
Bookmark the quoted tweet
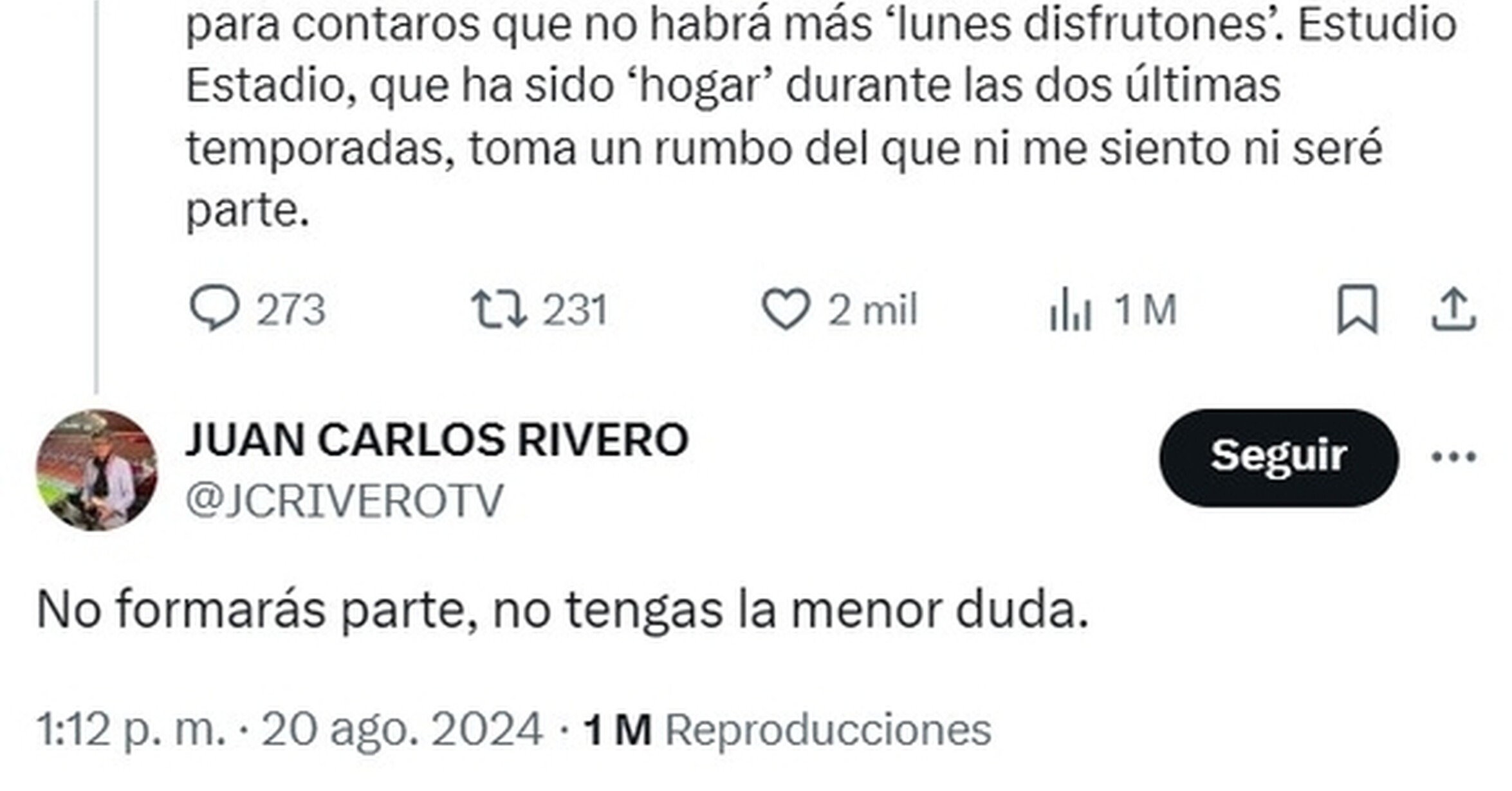tap(1358, 309)
